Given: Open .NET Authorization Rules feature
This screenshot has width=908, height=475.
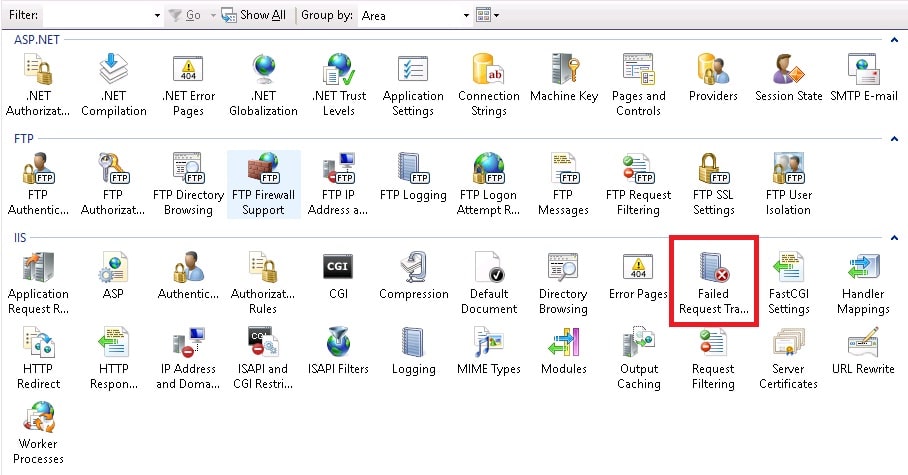Looking at the screenshot, I should pyautogui.click(x=38, y=85).
